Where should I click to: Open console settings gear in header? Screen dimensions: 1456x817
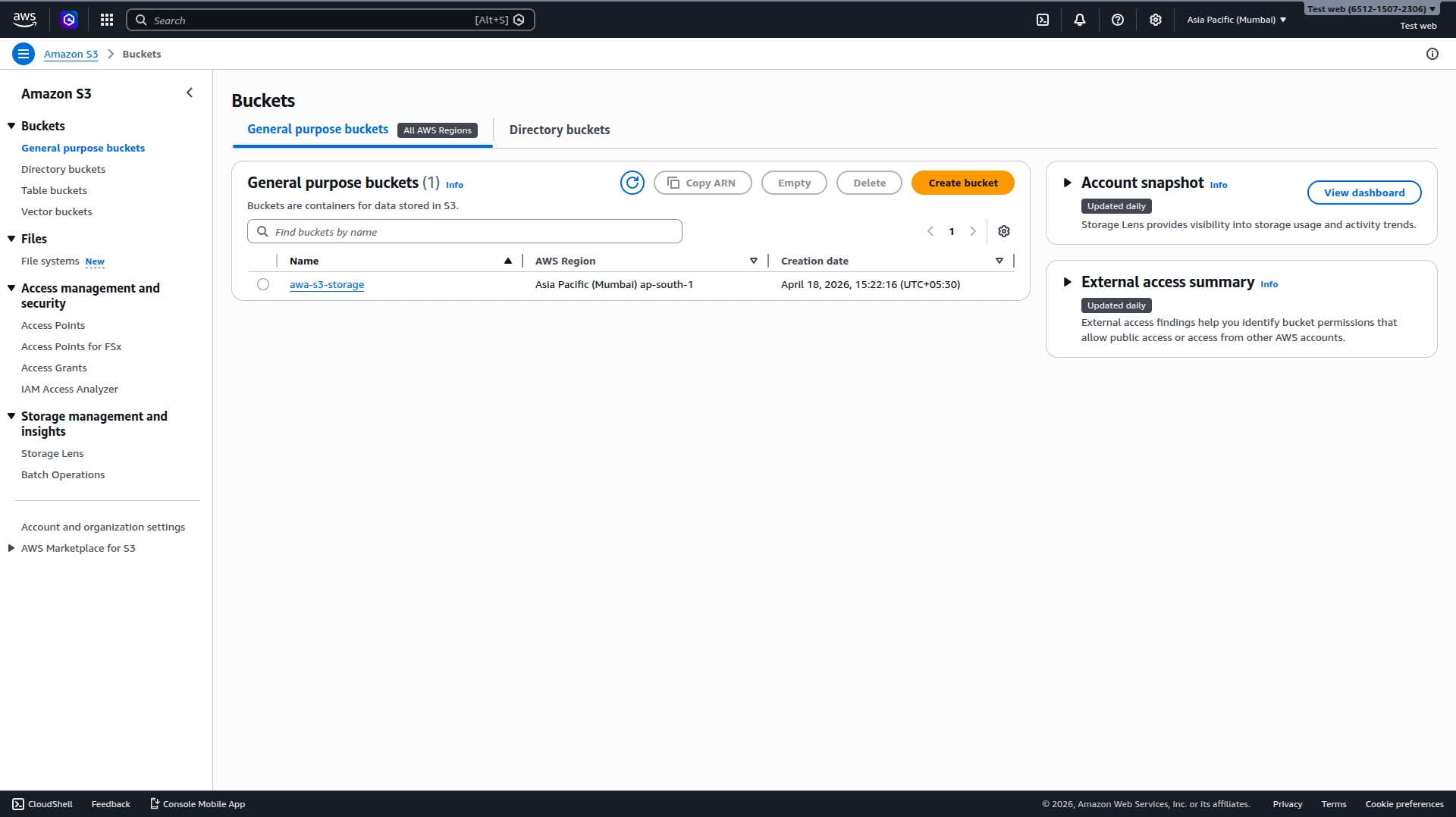click(1156, 20)
